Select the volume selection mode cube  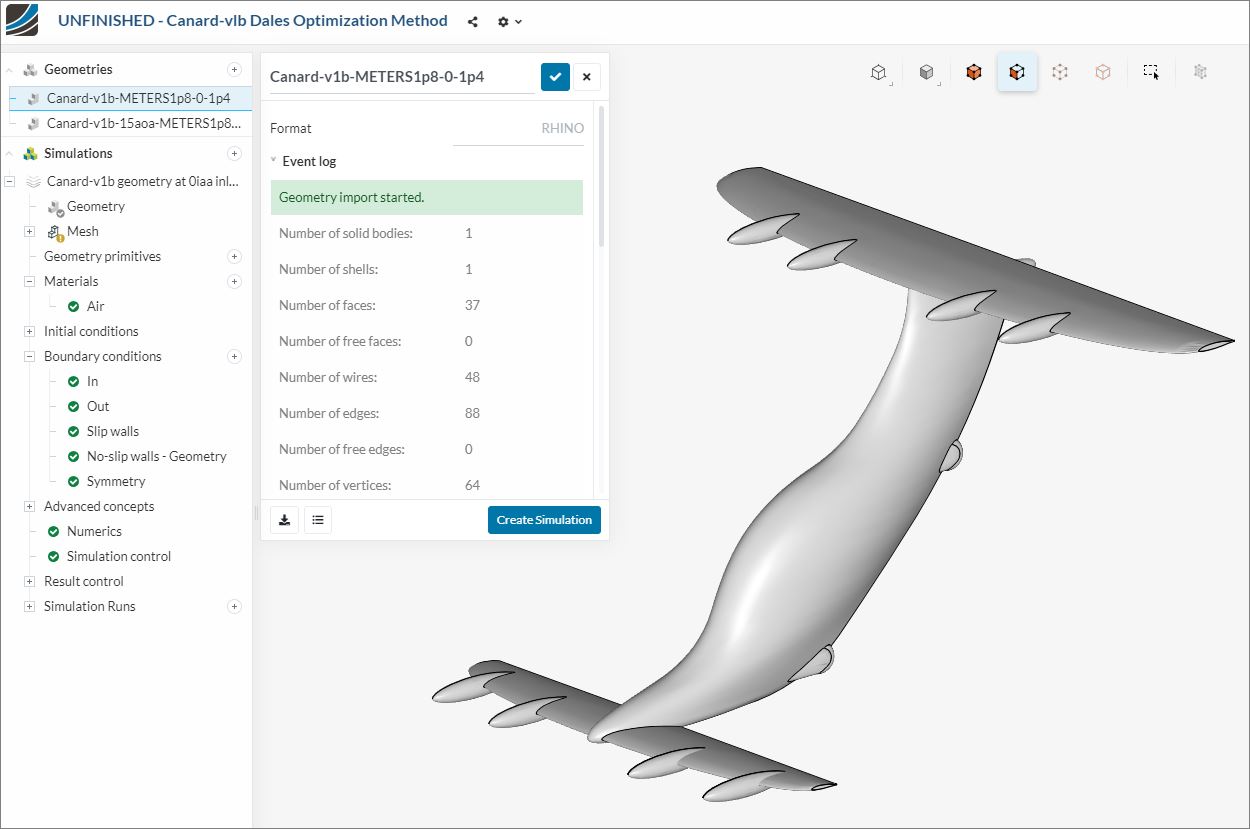(973, 72)
